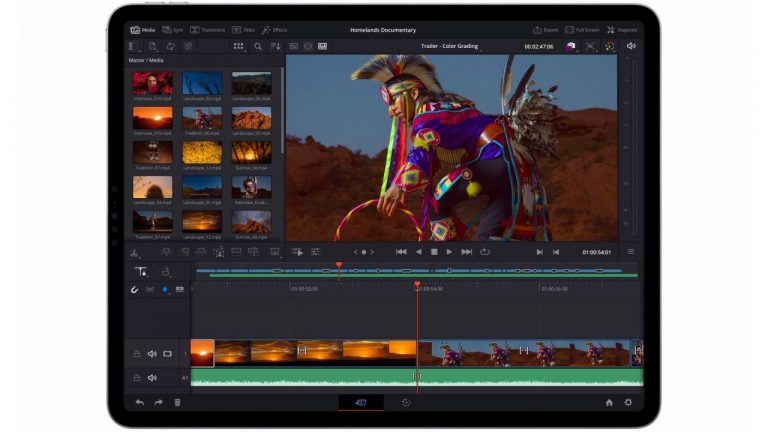Mute audio track A1
Image resolution: width=768 pixels, height=432 pixels.
coord(152,378)
